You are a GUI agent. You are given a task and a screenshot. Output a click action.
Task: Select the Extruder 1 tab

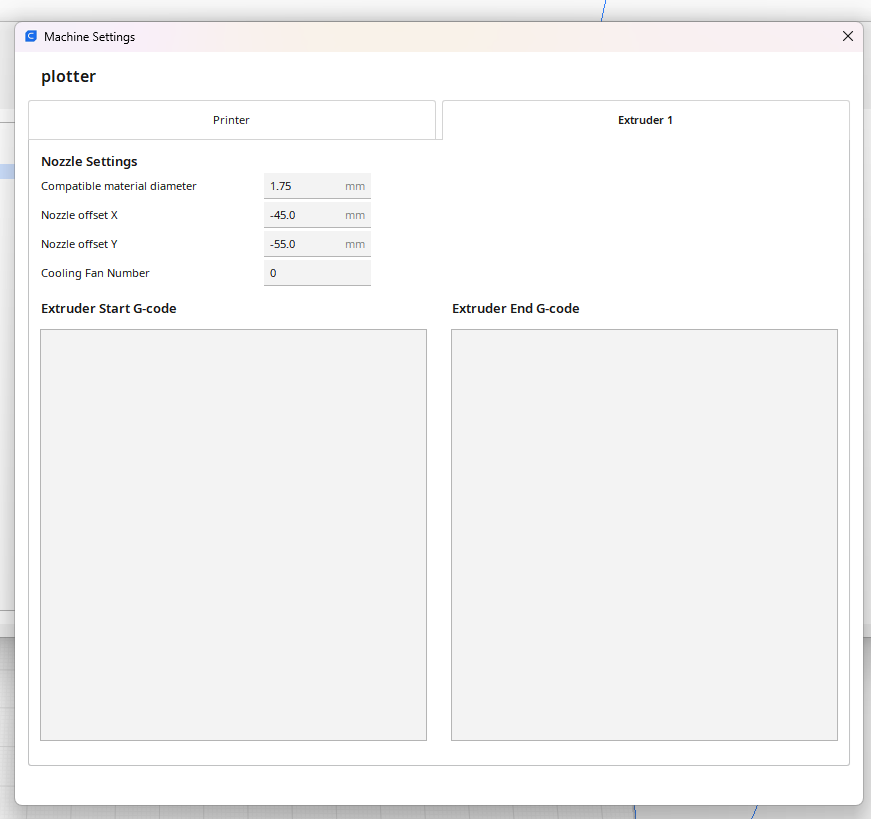[x=645, y=120]
